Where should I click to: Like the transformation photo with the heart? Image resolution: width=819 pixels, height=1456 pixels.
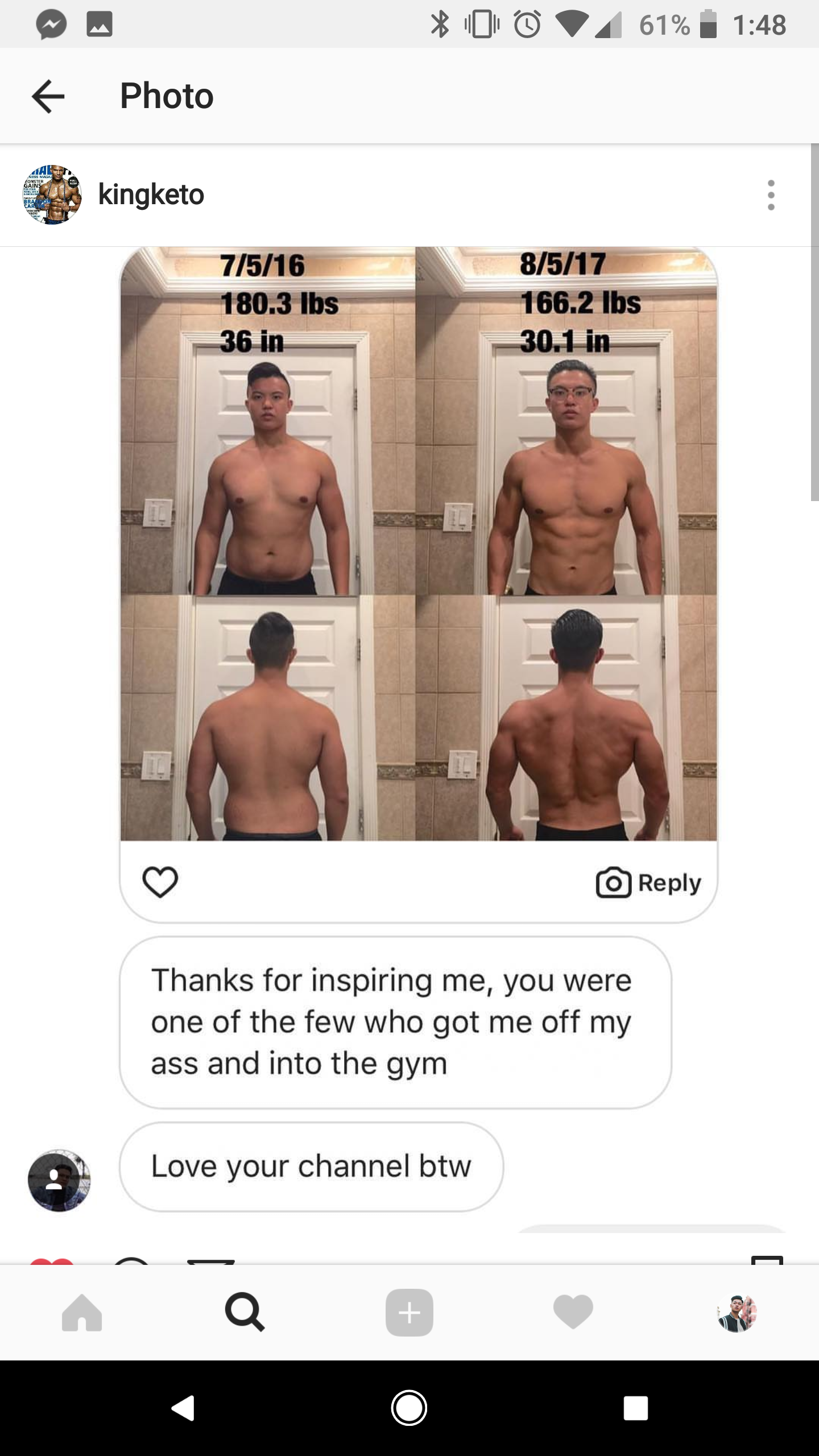[160, 882]
